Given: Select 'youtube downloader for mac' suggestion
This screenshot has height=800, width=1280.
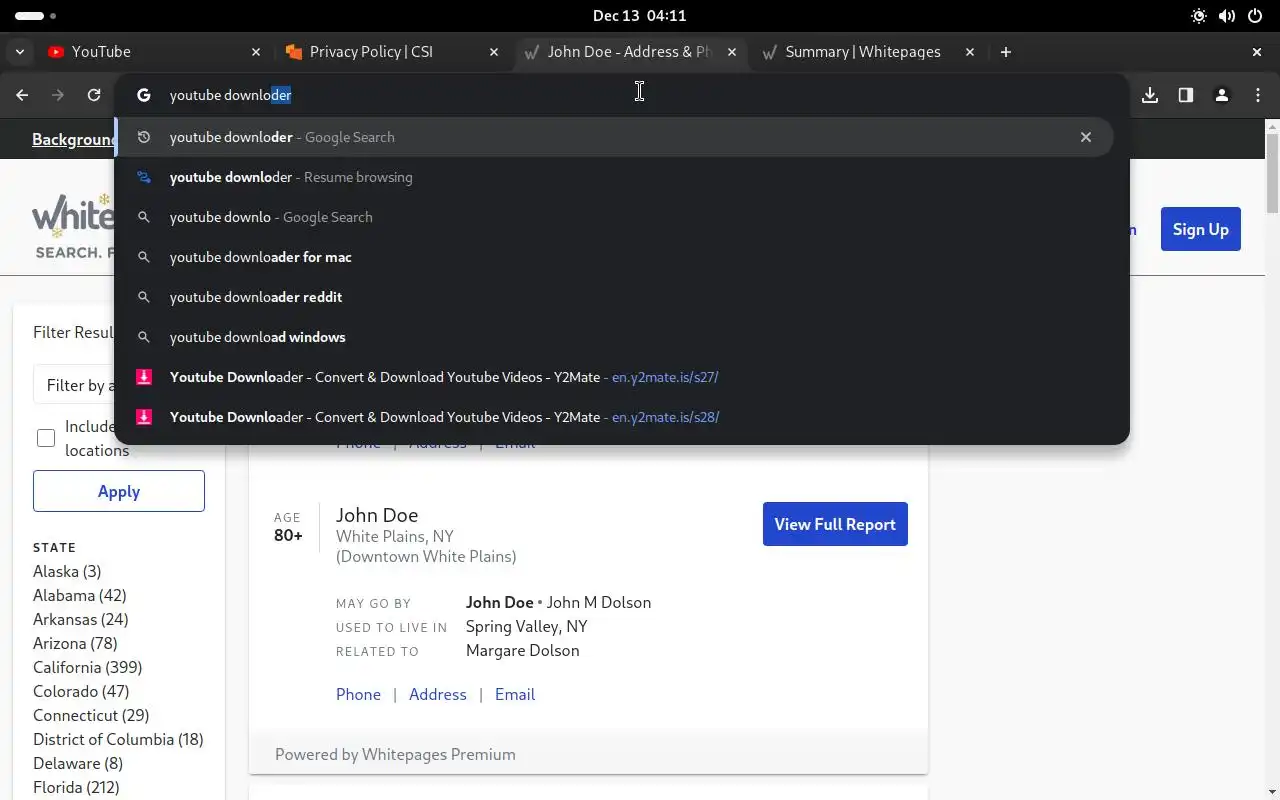Looking at the screenshot, I should (614, 257).
